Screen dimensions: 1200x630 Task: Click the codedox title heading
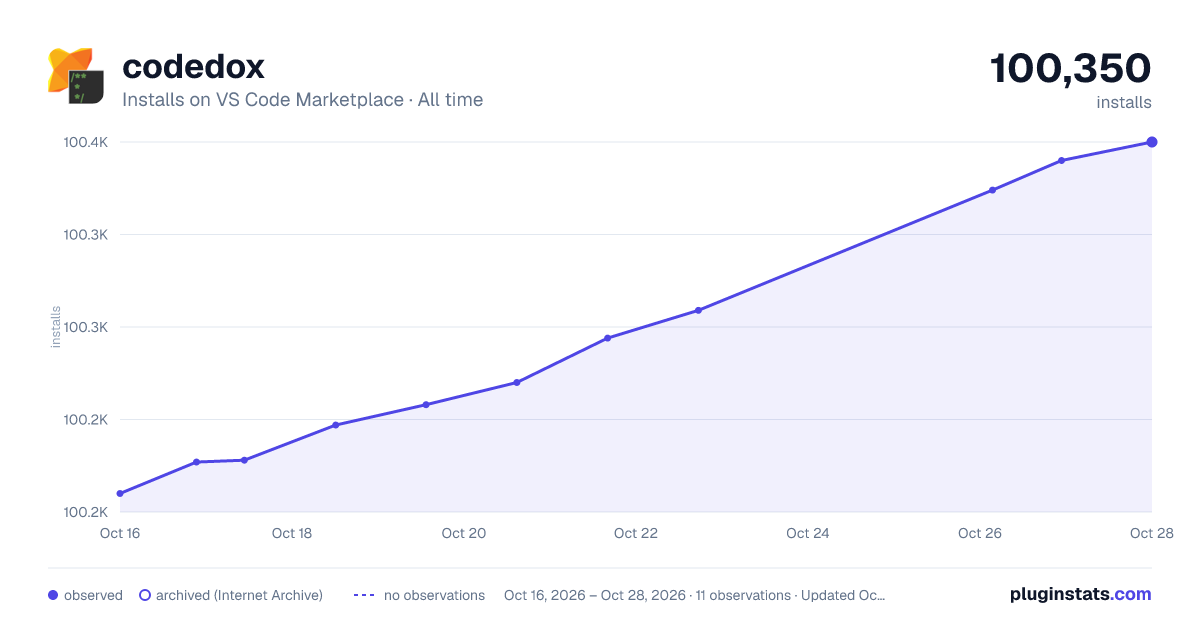(x=193, y=67)
